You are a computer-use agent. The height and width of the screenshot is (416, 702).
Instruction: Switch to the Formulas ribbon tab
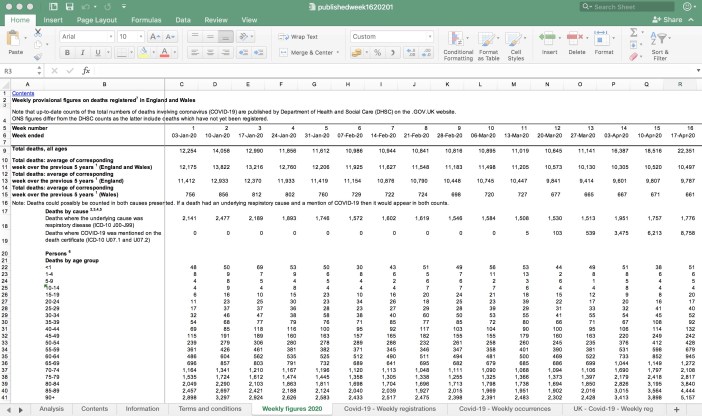tap(146, 20)
